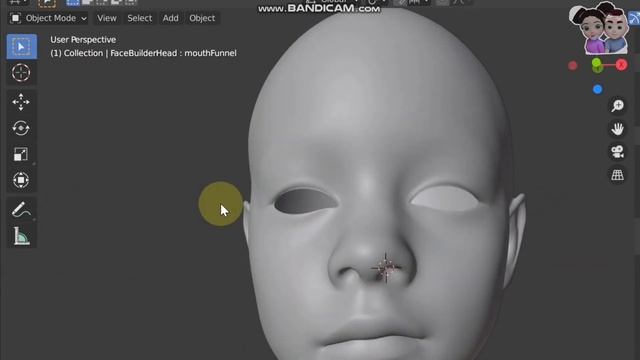640x360 pixels.
Task: Open the Add menu
Action: pos(170,18)
